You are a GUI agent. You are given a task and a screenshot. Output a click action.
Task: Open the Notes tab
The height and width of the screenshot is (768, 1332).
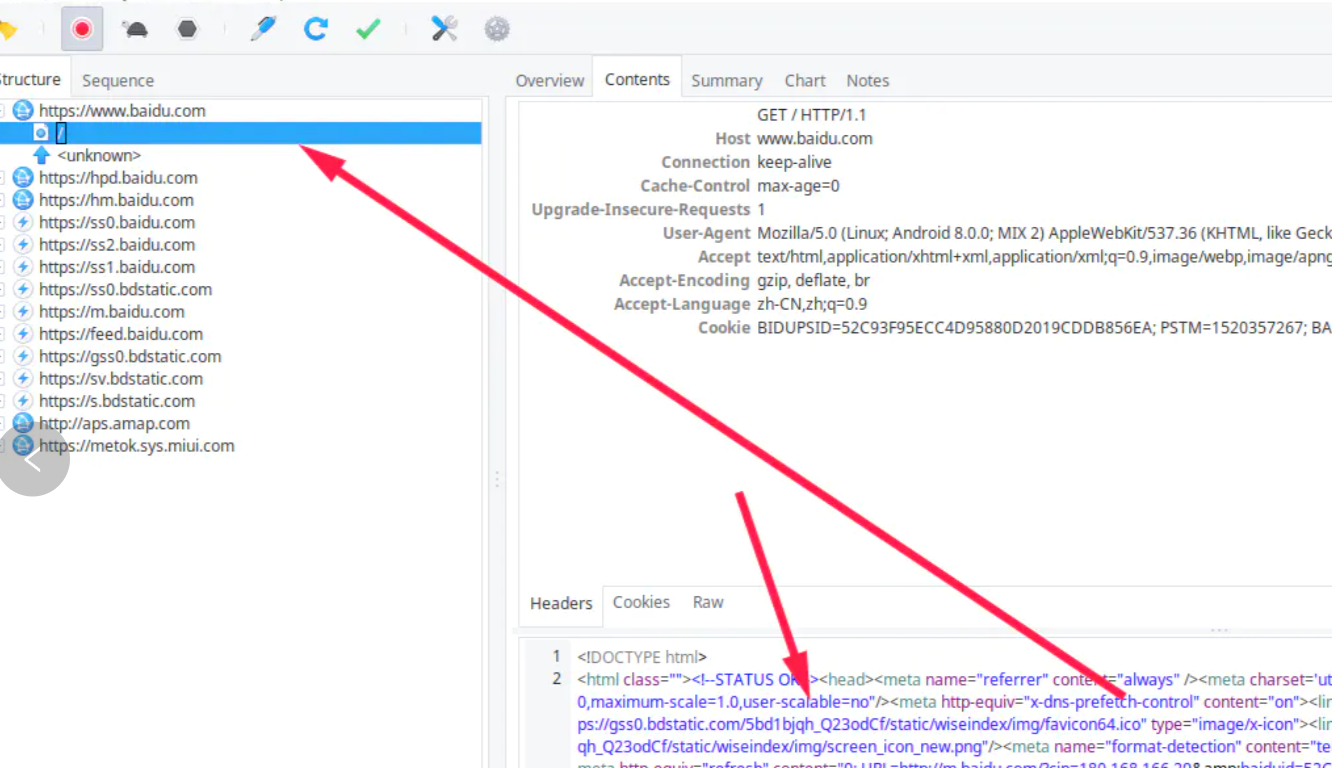868,80
